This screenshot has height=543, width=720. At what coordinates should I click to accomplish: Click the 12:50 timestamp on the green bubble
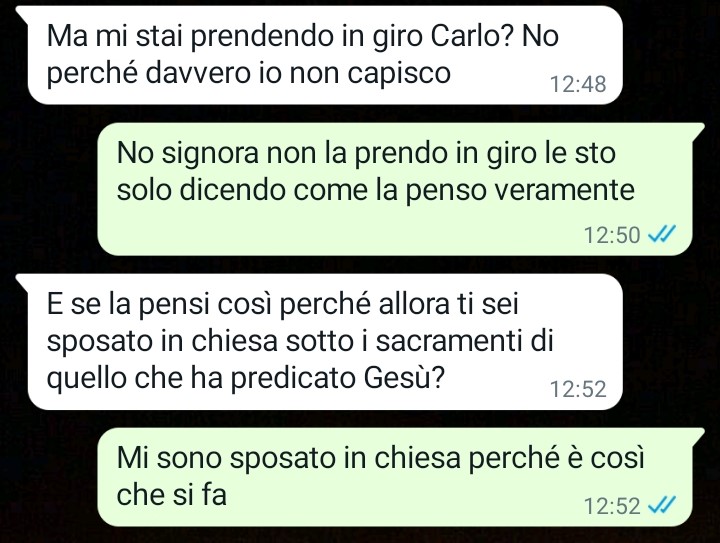[612, 235]
